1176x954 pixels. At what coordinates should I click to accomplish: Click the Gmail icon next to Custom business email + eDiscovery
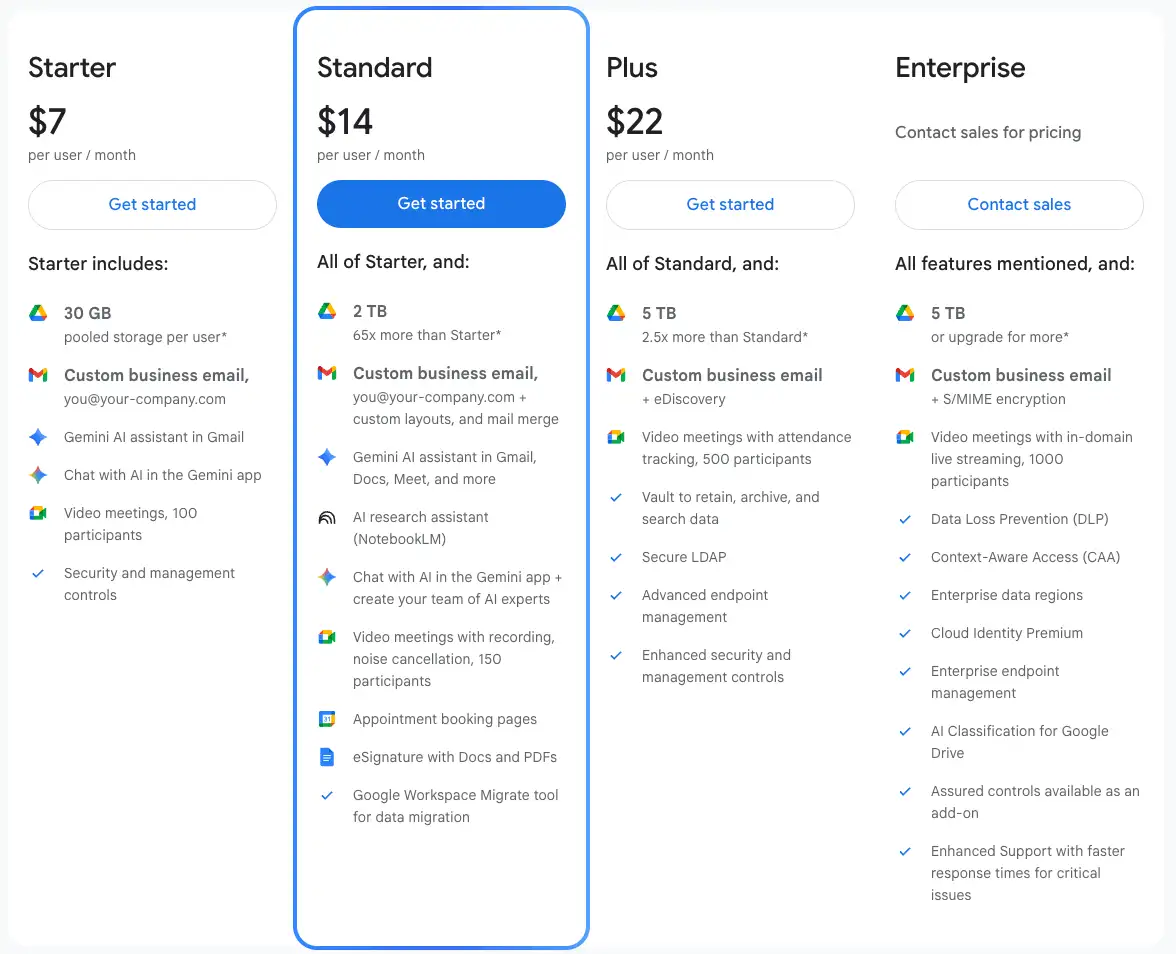coord(615,375)
